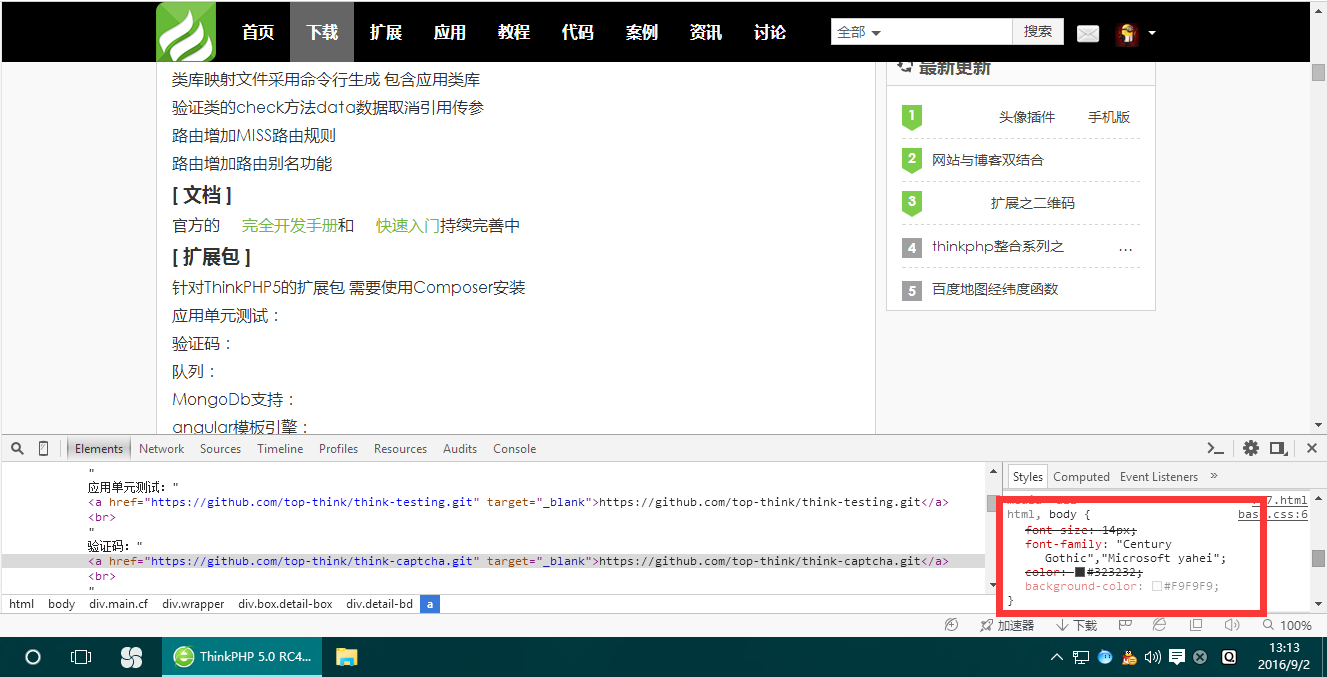Select div.wrapper in the element breadcrumb

[196, 604]
